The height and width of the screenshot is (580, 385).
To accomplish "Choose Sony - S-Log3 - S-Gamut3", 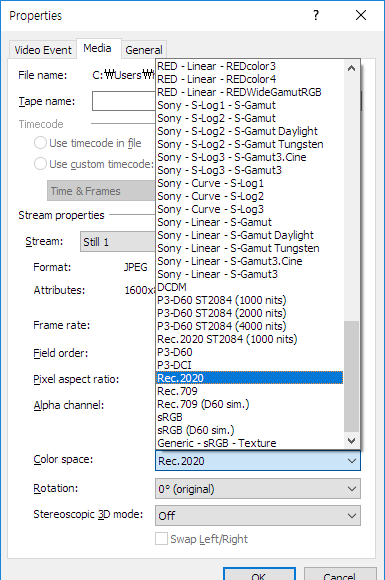I will pyautogui.click(x=250, y=170).
